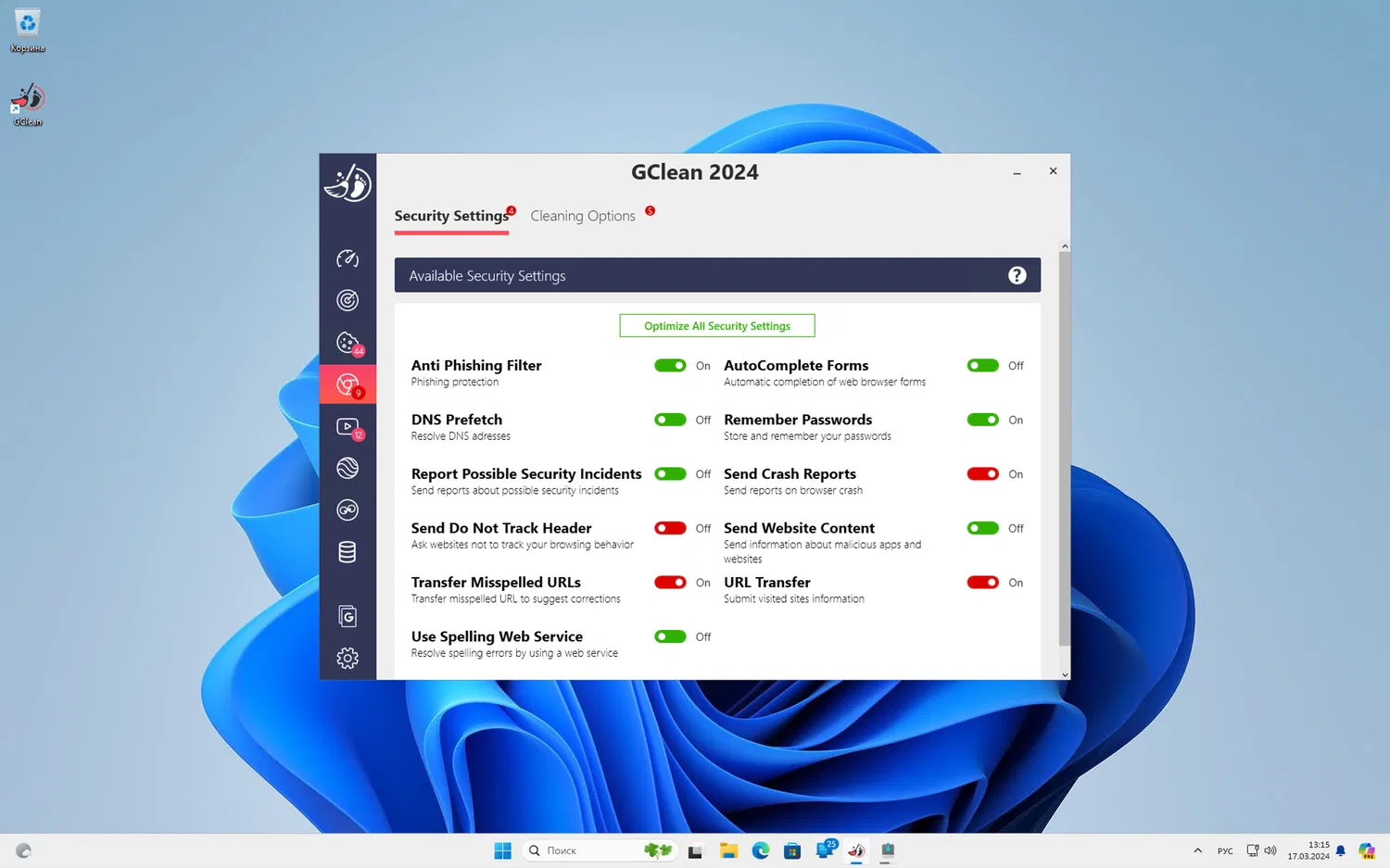This screenshot has height=868, width=1390.
Task: Open the notification bell in system tray
Action: tap(1340, 850)
